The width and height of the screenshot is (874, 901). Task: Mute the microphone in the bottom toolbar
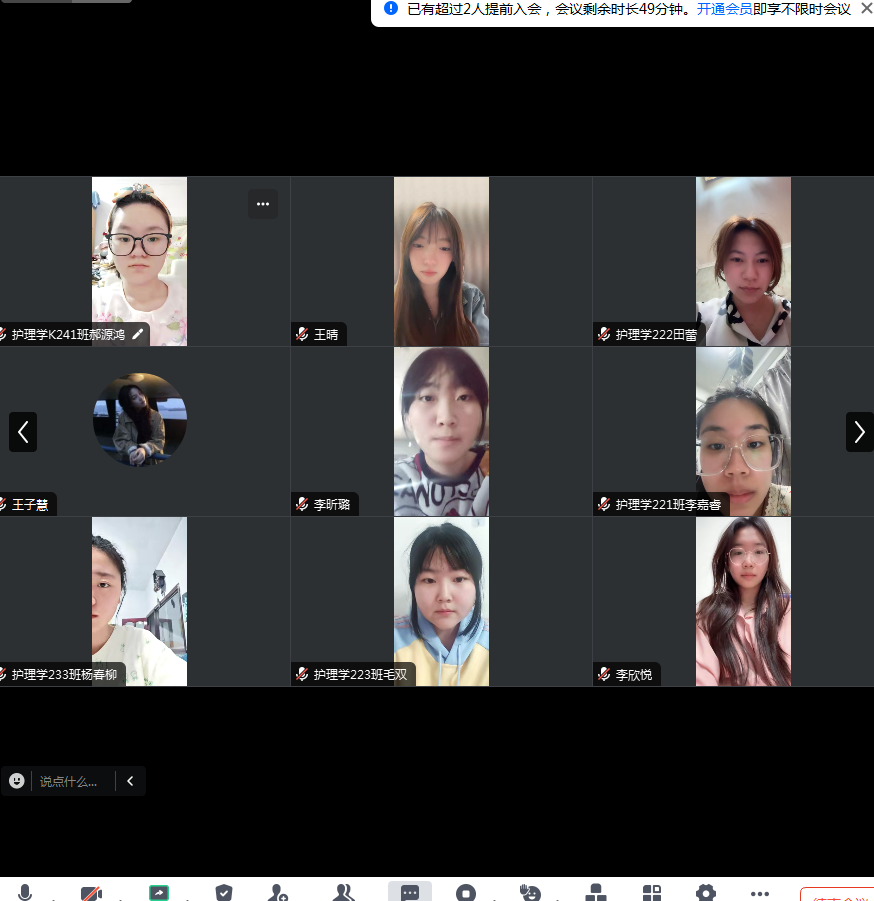coord(25,892)
